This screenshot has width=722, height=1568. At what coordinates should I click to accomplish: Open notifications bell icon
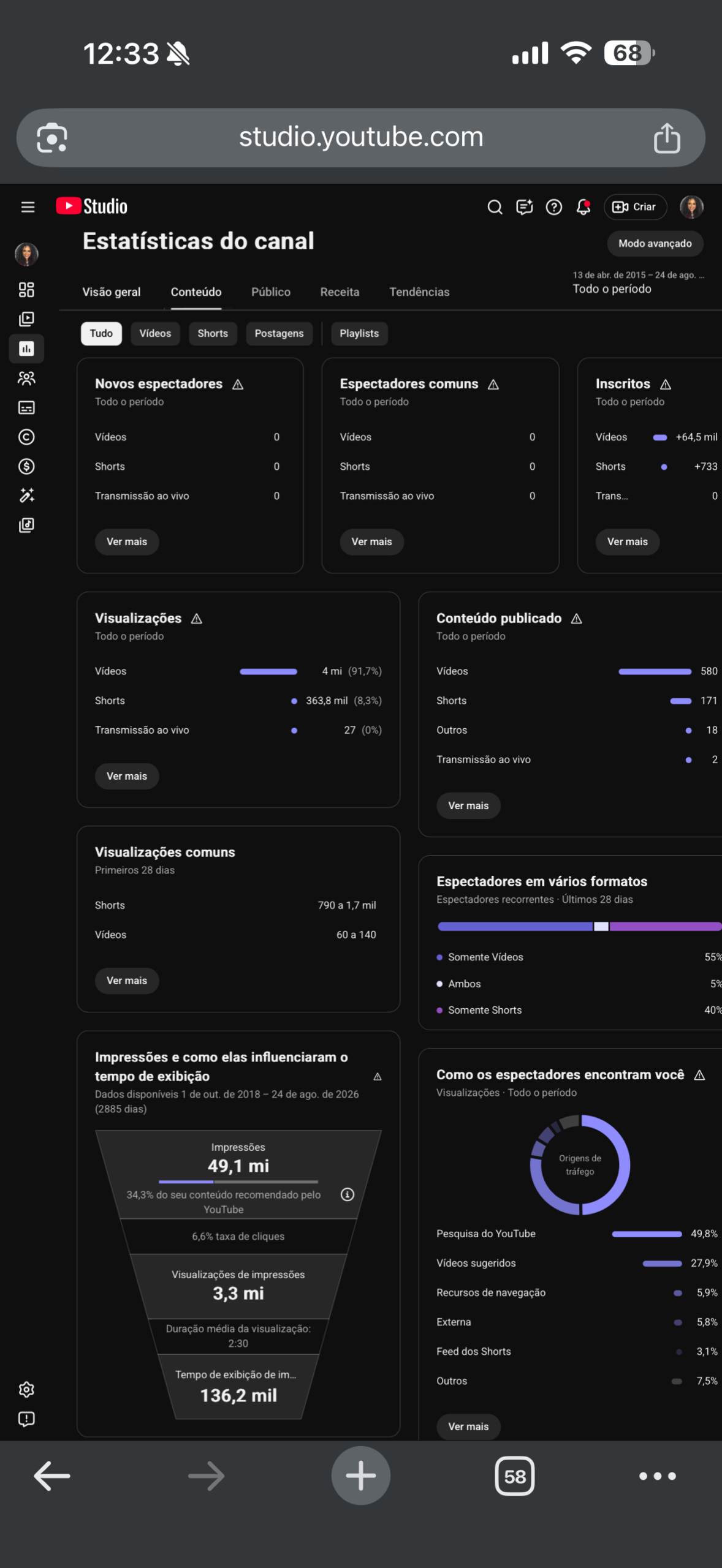click(583, 207)
